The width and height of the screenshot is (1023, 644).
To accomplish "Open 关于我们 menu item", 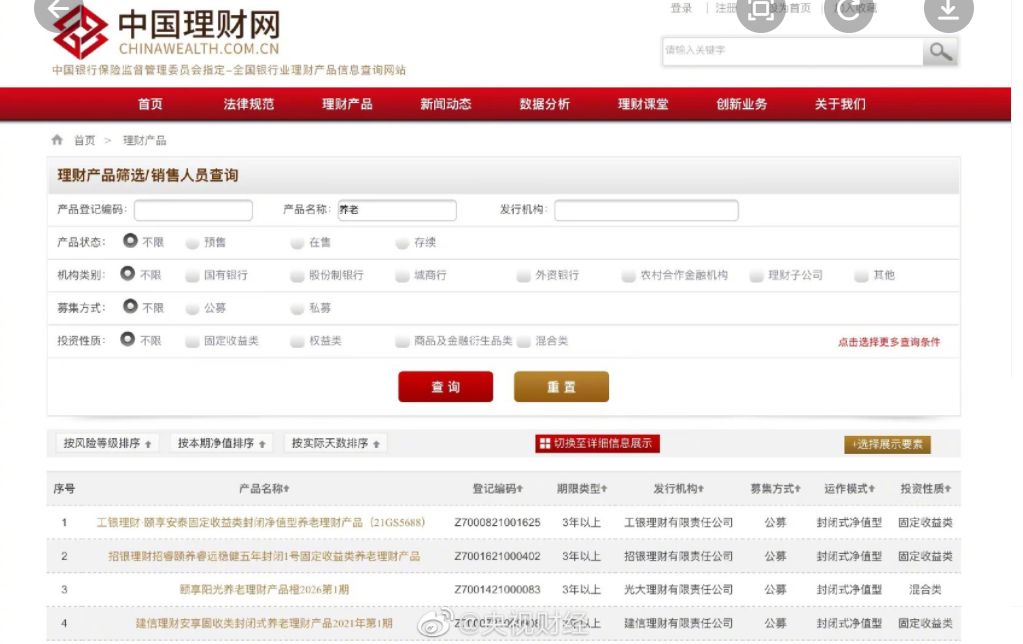I will (840, 104).
